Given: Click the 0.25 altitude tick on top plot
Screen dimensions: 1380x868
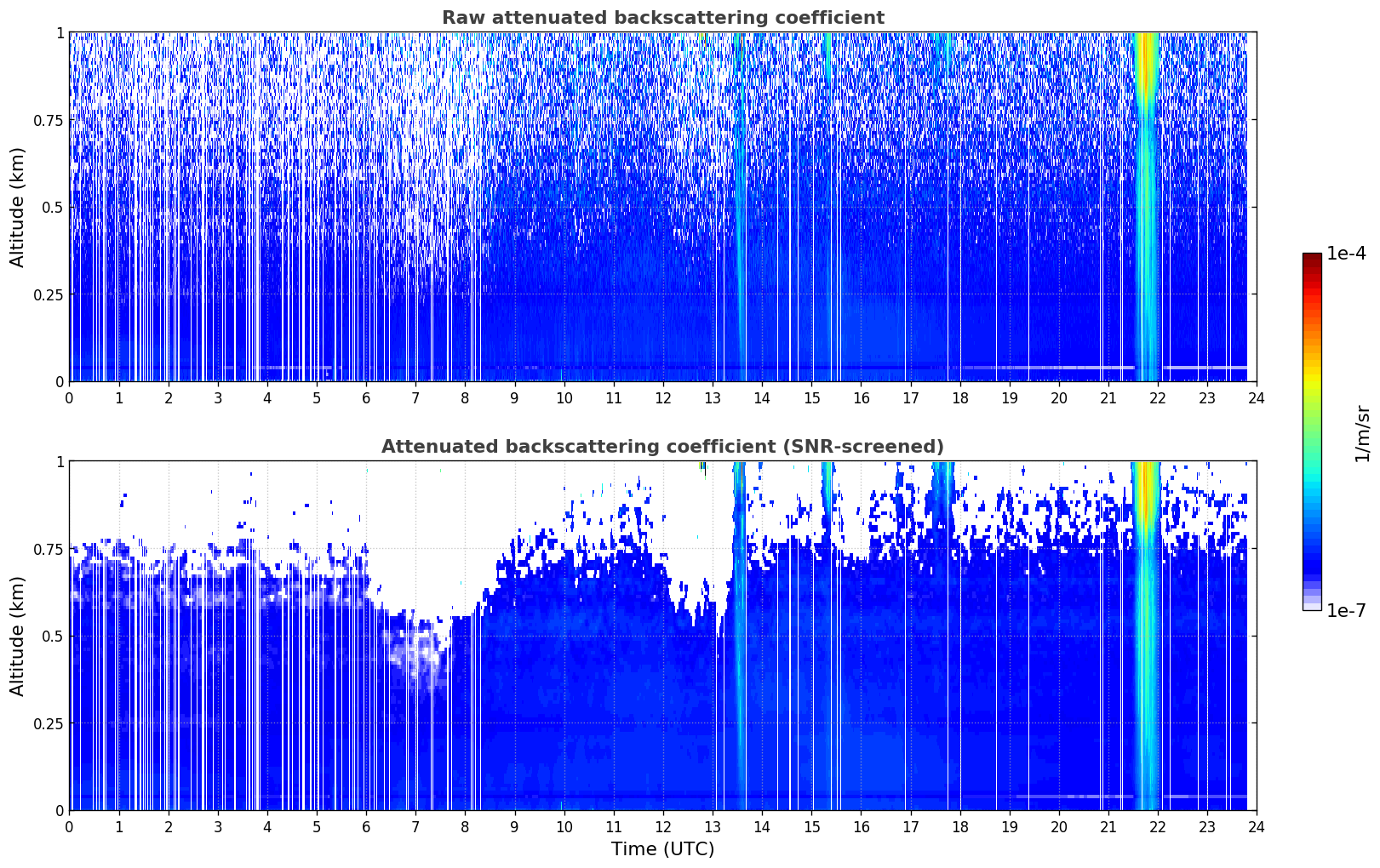Looking at the screenshot, I should [49, 294].
